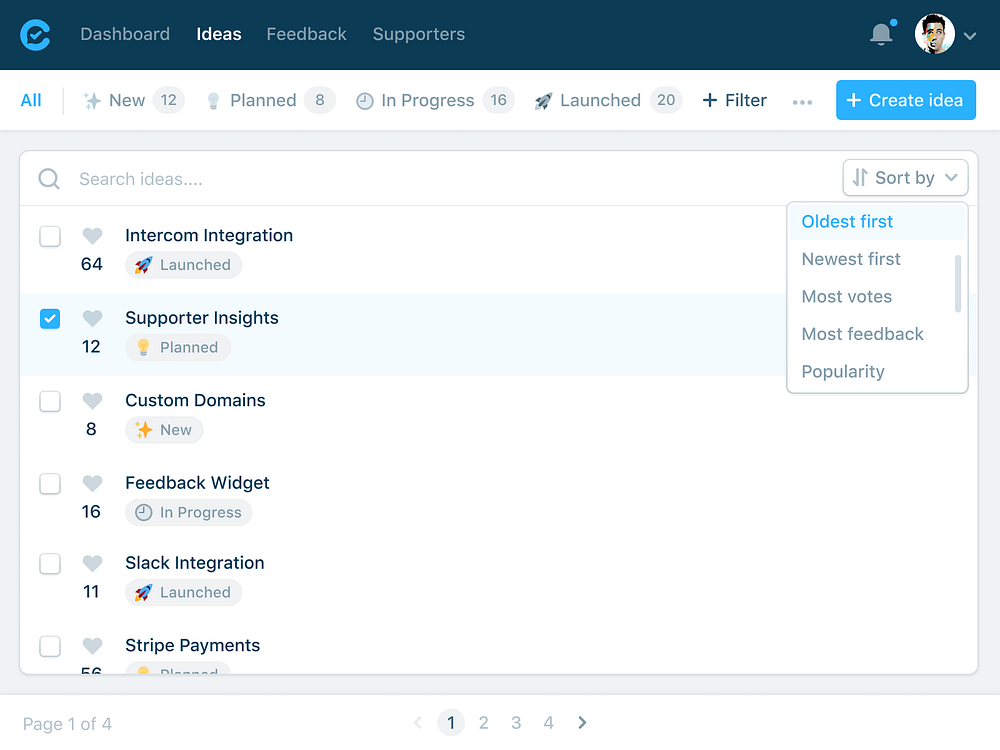
Task: Choose Most votes from the sort menu
Action: pos(847,296)
